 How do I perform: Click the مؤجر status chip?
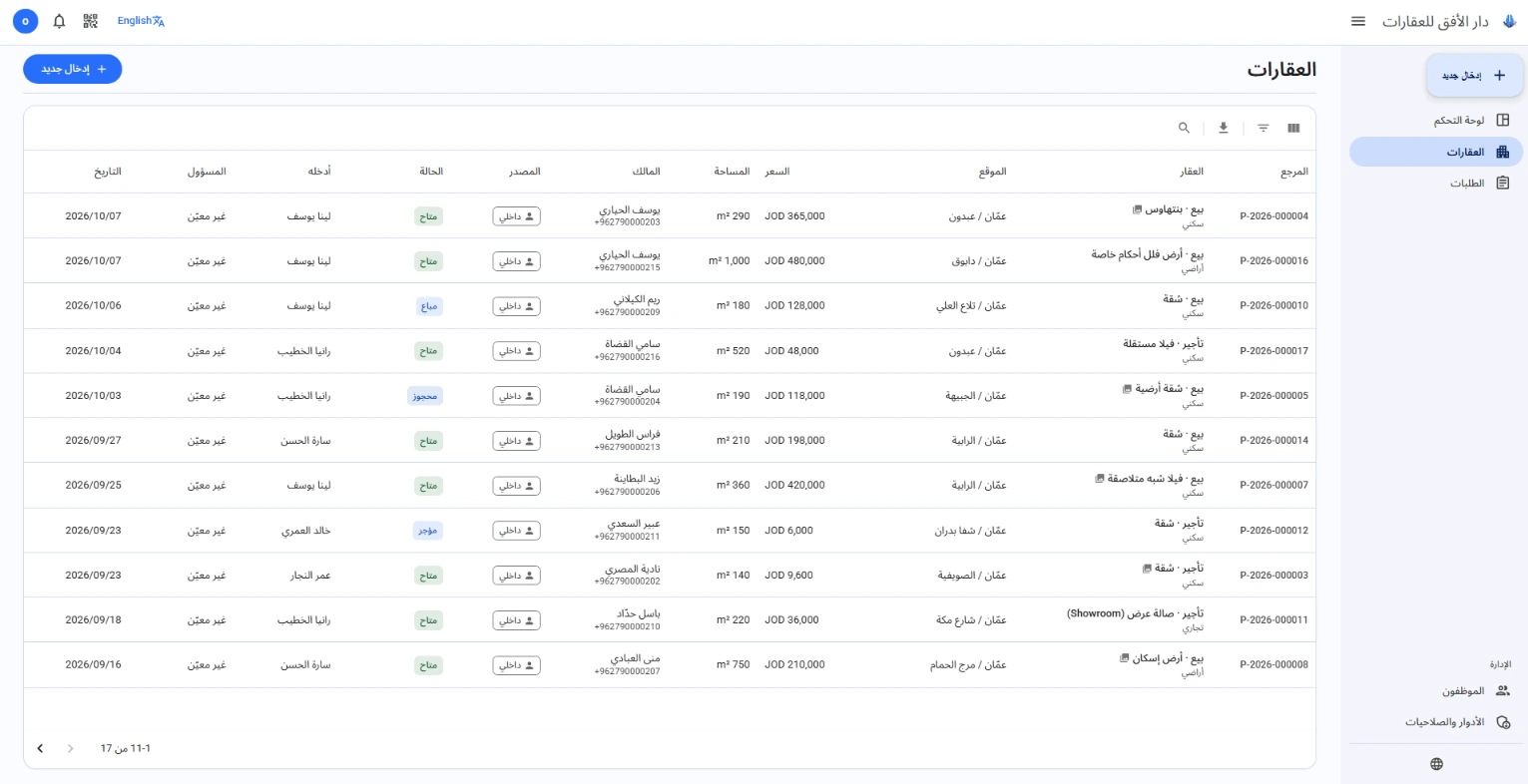pos(428,531)
